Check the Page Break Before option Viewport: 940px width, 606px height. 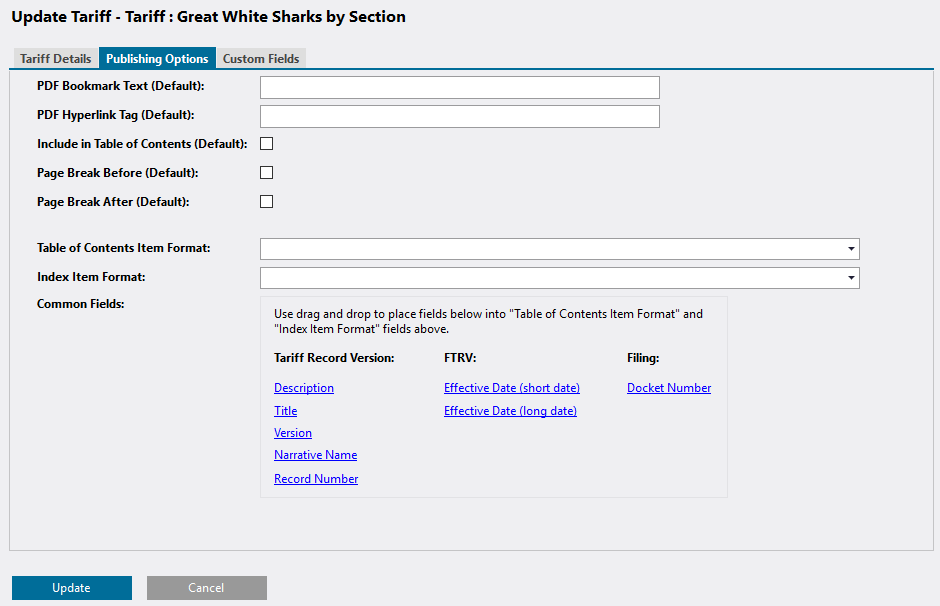267,173
